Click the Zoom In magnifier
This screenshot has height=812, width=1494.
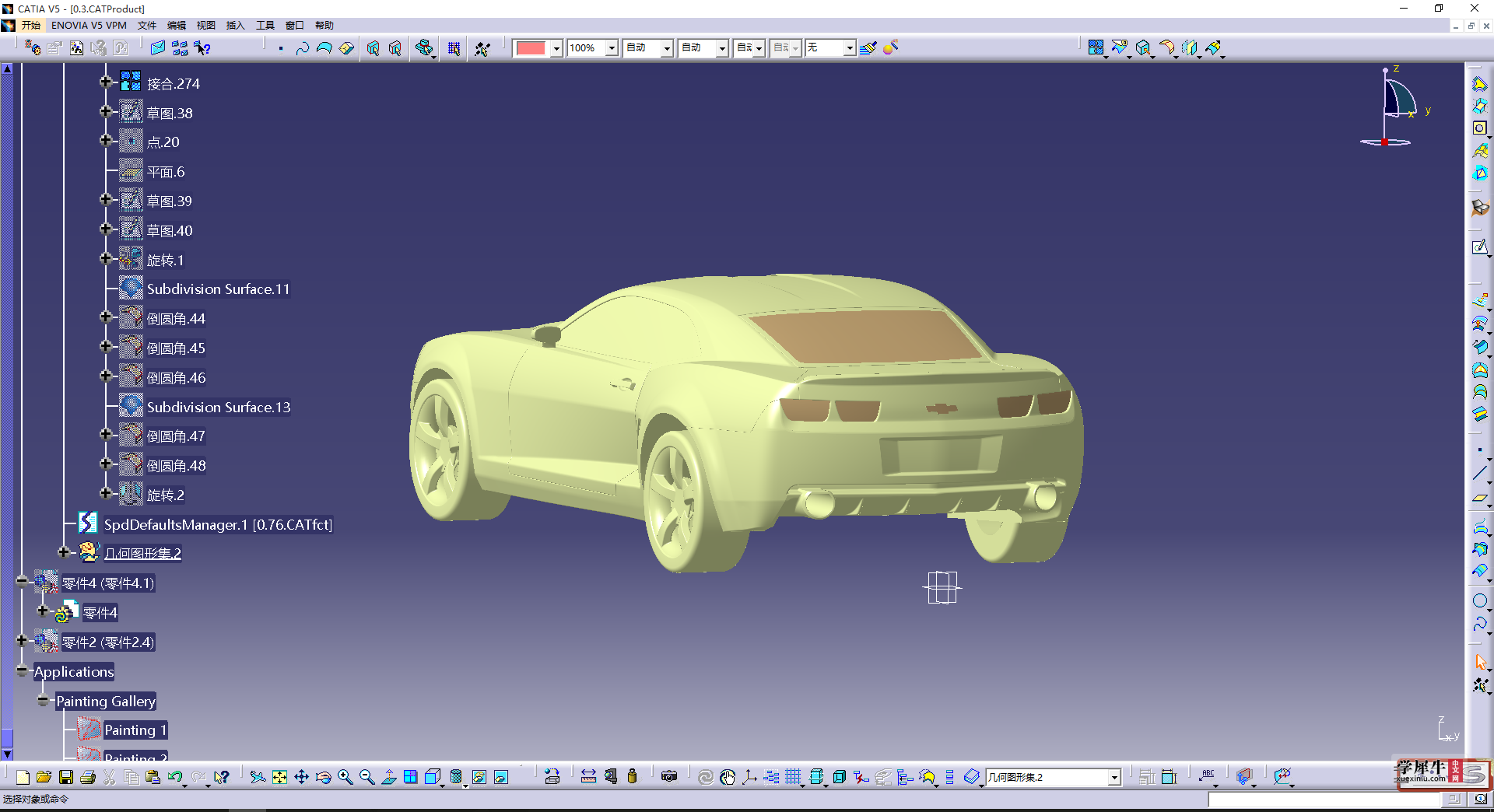(x=345, y=777)
